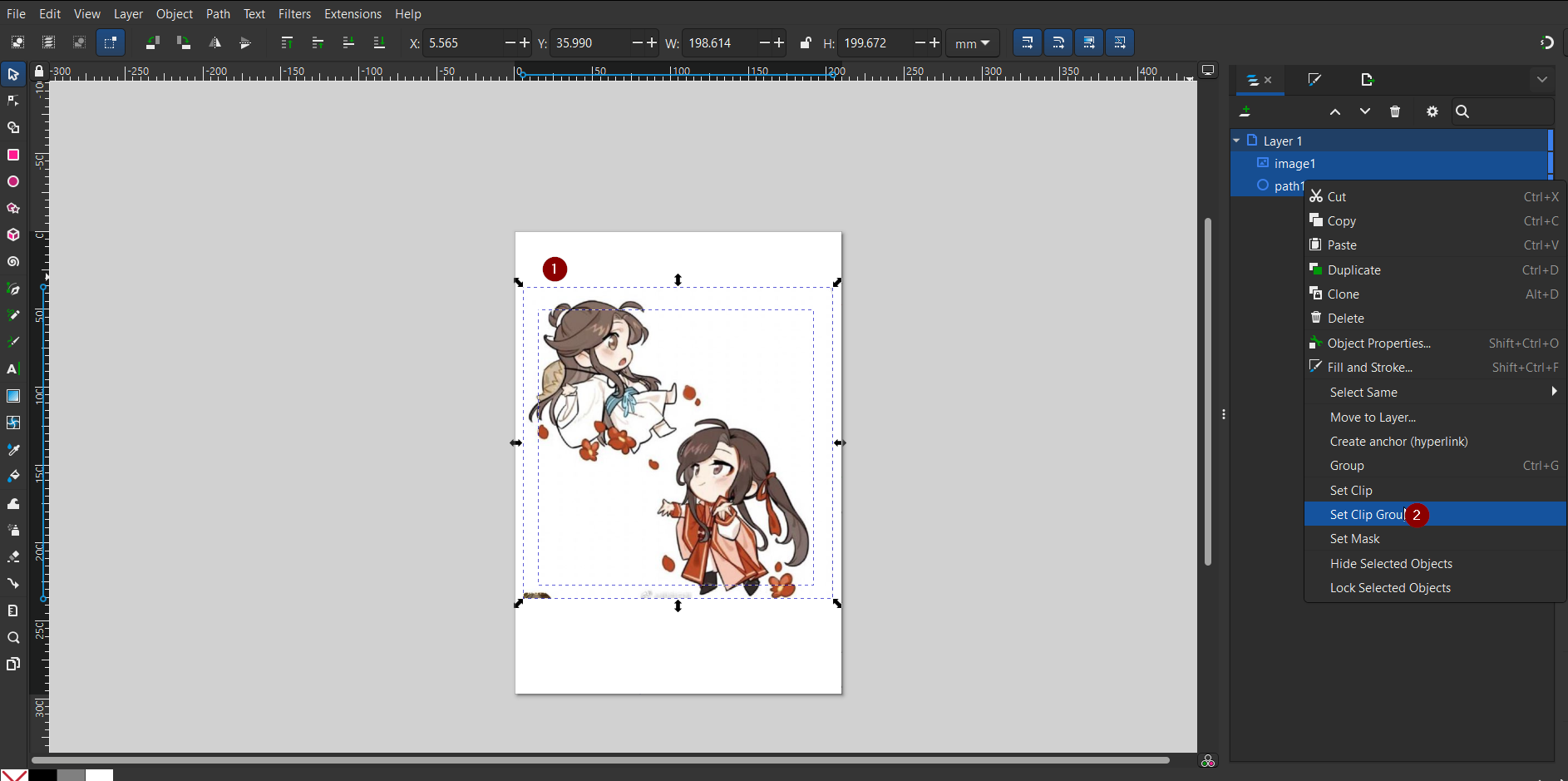Raise selection to top
This screenshot has width=1568, height=781.
(287, 42)
